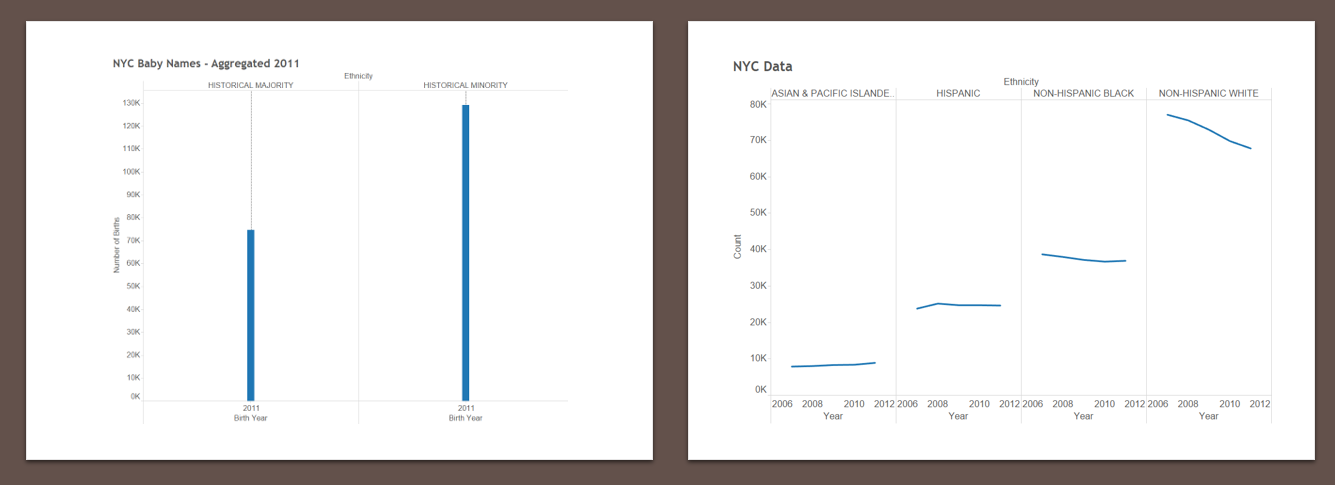Select the Non-Hispanic White trend line

[x=1209, y=131]
